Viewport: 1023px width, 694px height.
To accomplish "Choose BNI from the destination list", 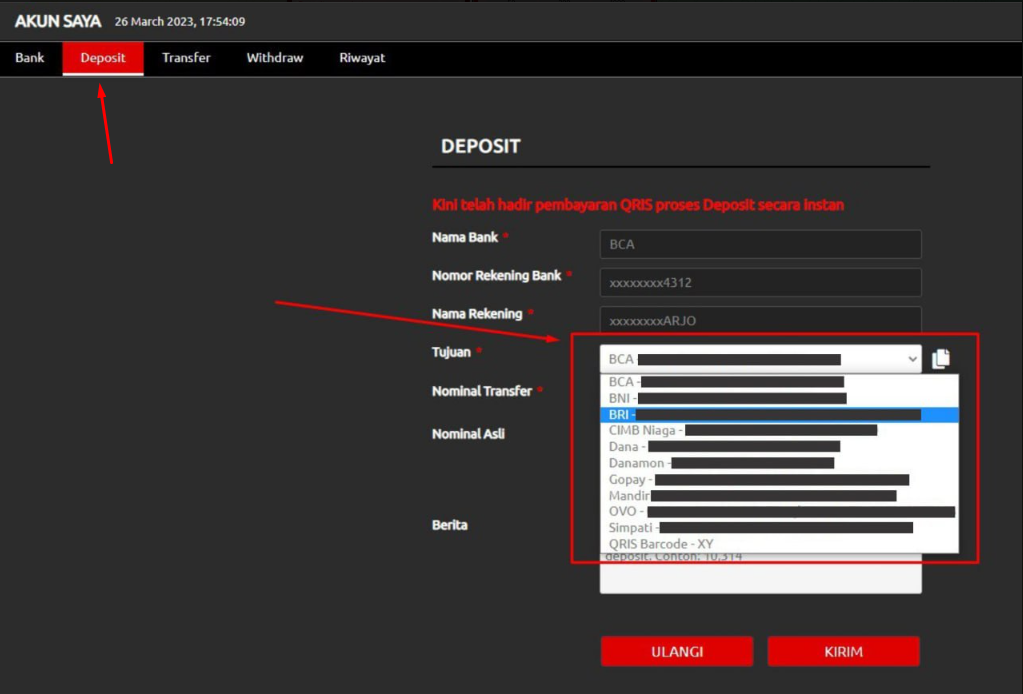I will [622, 398].
